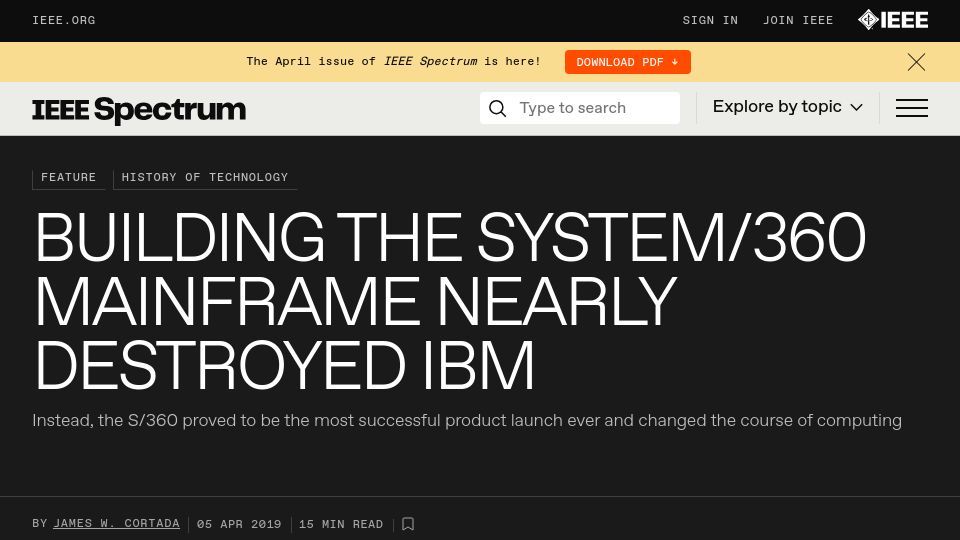Open the IEEE.ORG link
Screen dimensions: 960x540
click(64, 20)
